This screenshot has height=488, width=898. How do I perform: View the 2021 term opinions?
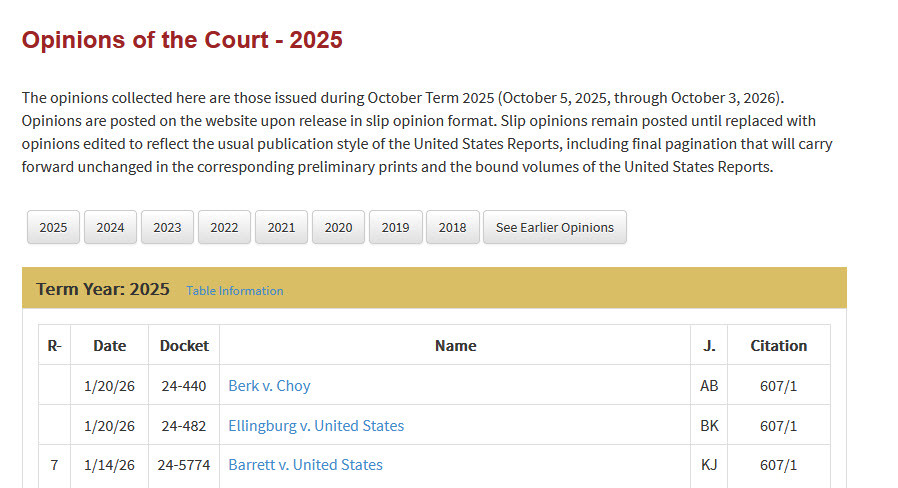tap(281, 227)
